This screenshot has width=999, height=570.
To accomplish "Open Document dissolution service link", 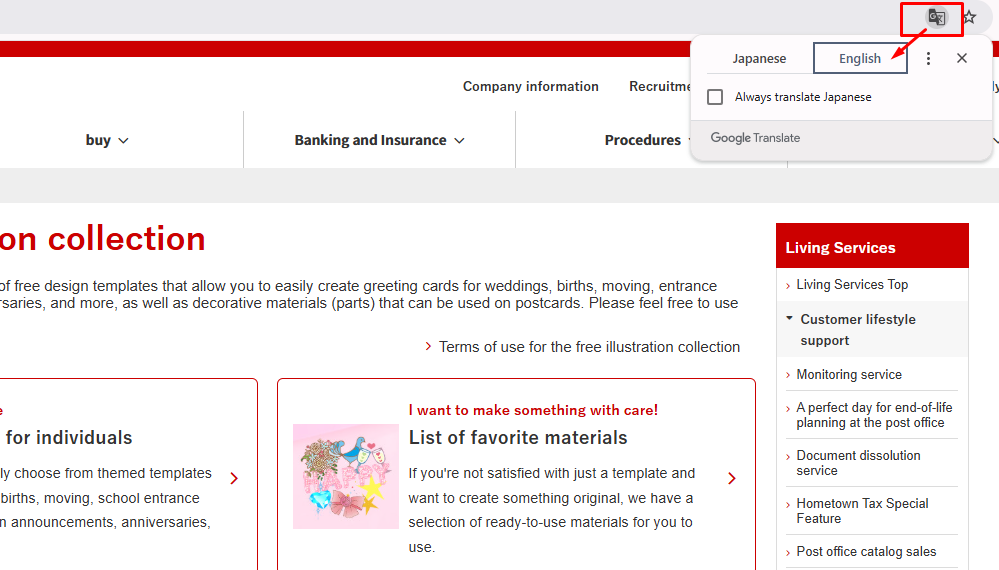I will click(858, 463).
